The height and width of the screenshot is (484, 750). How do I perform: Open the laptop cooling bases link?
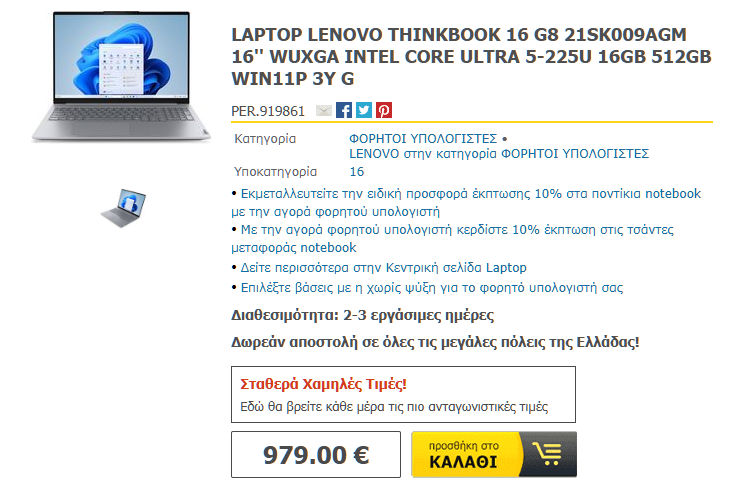[431, 287]
